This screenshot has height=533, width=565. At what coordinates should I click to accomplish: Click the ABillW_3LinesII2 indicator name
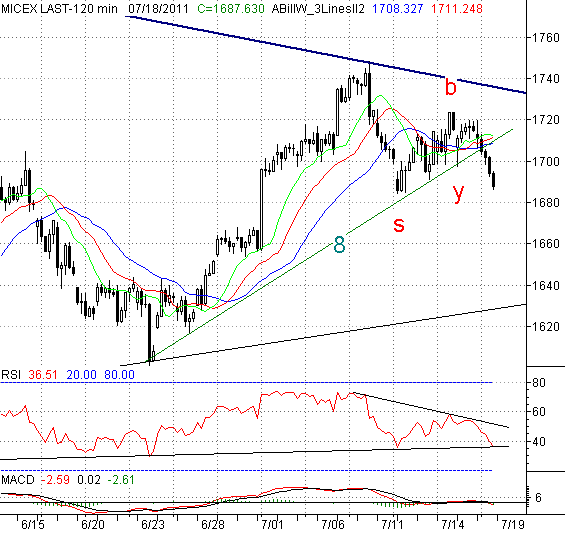pos(318,9)
